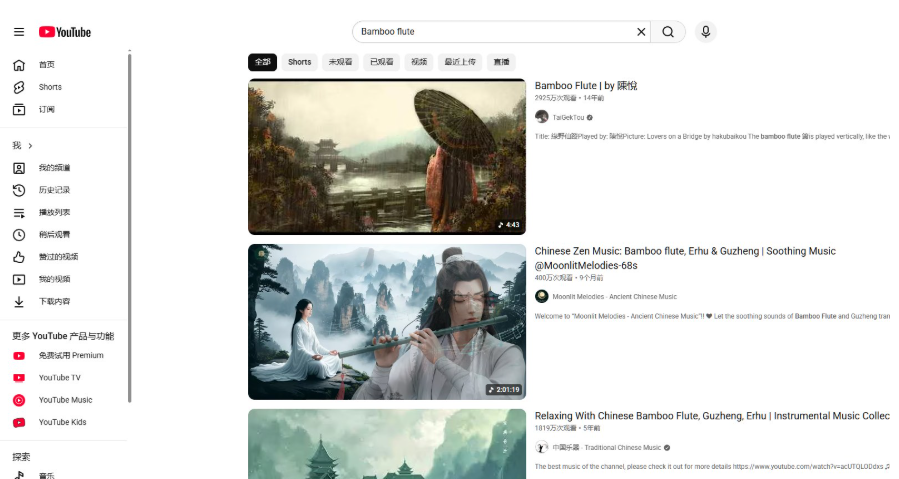Click TaiGekTou channel avatar
899x479 pixels.
[x=542, y=117]
